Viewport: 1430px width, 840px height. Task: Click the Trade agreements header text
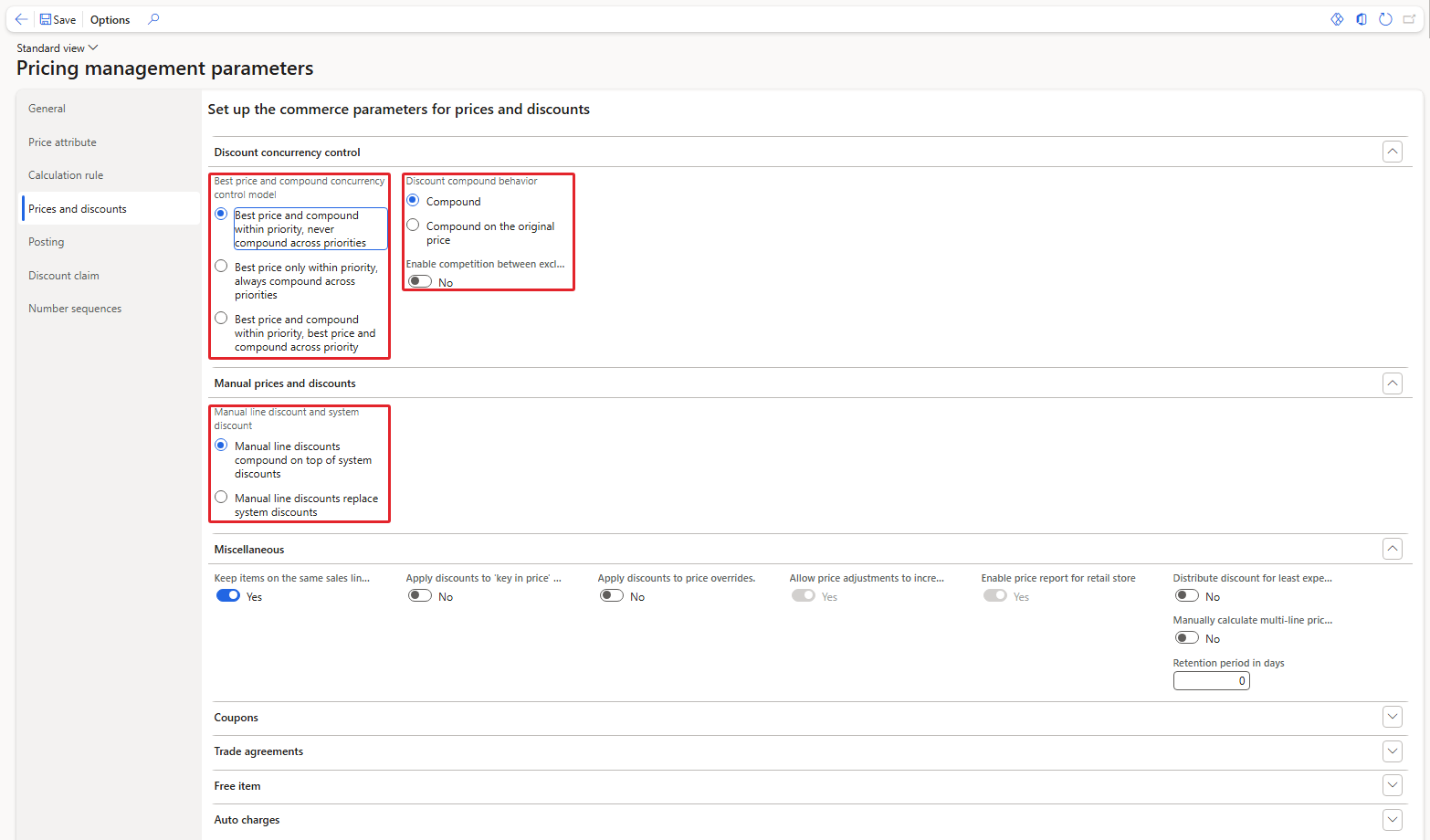click(258, 751)
